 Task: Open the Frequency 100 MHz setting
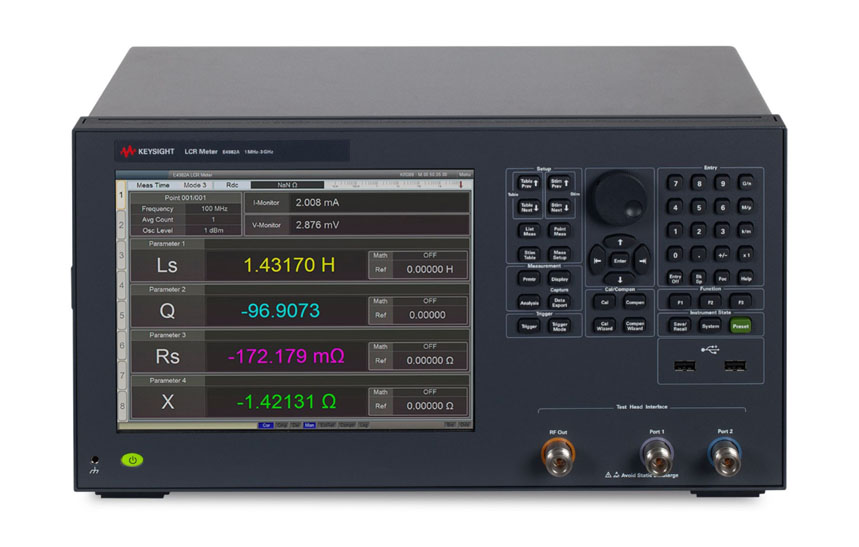pos(212,208)
